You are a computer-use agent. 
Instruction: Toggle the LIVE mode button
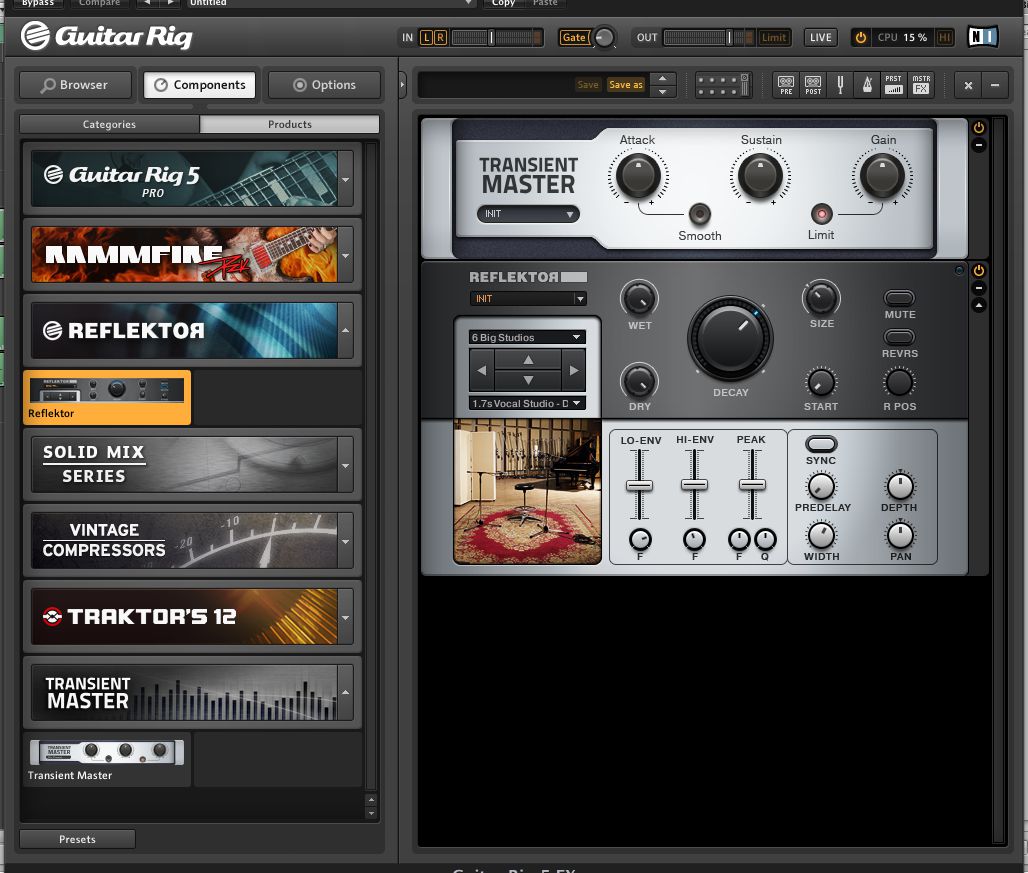[x=820, y=37]
